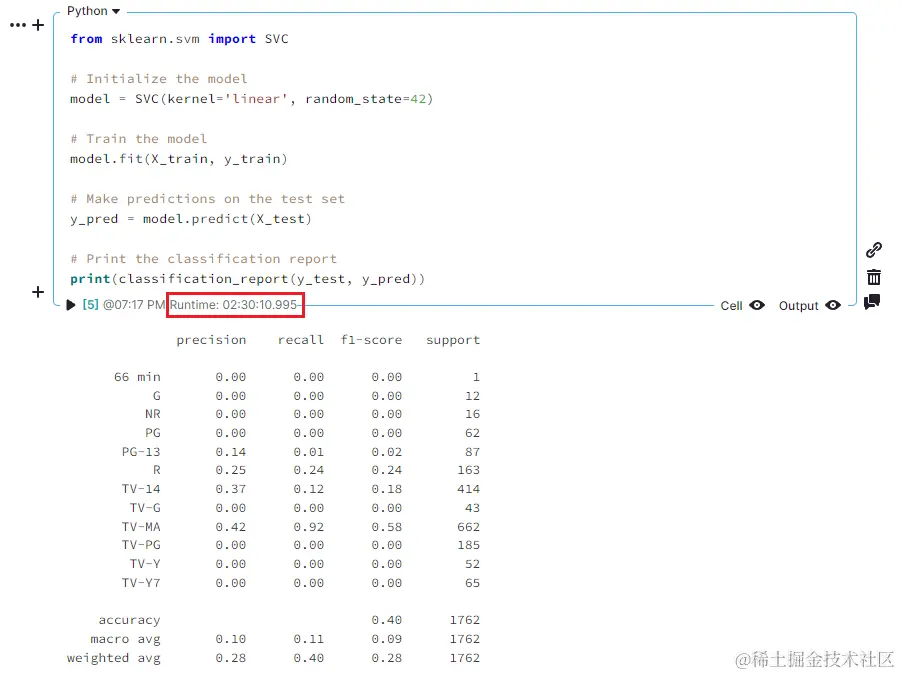
Task: Click the TV-14 precision value 0.37
Action: [230, 489]
